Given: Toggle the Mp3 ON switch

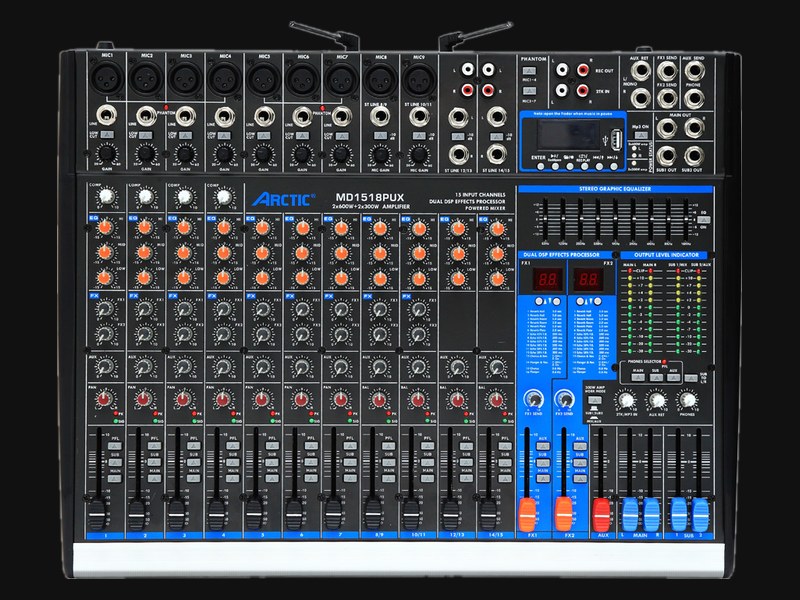Looking at the screenshot, I should (640, 136).
